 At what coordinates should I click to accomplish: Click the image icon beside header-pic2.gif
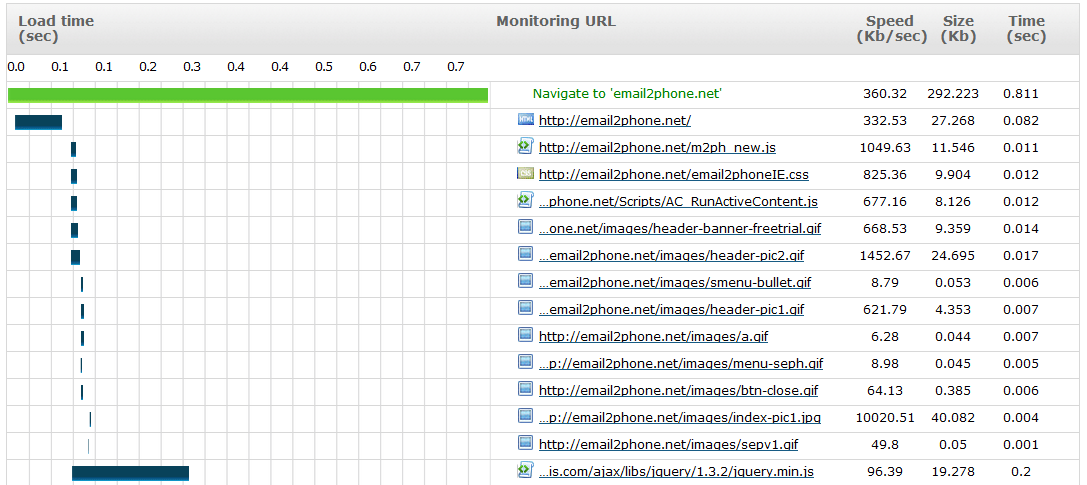525,254
